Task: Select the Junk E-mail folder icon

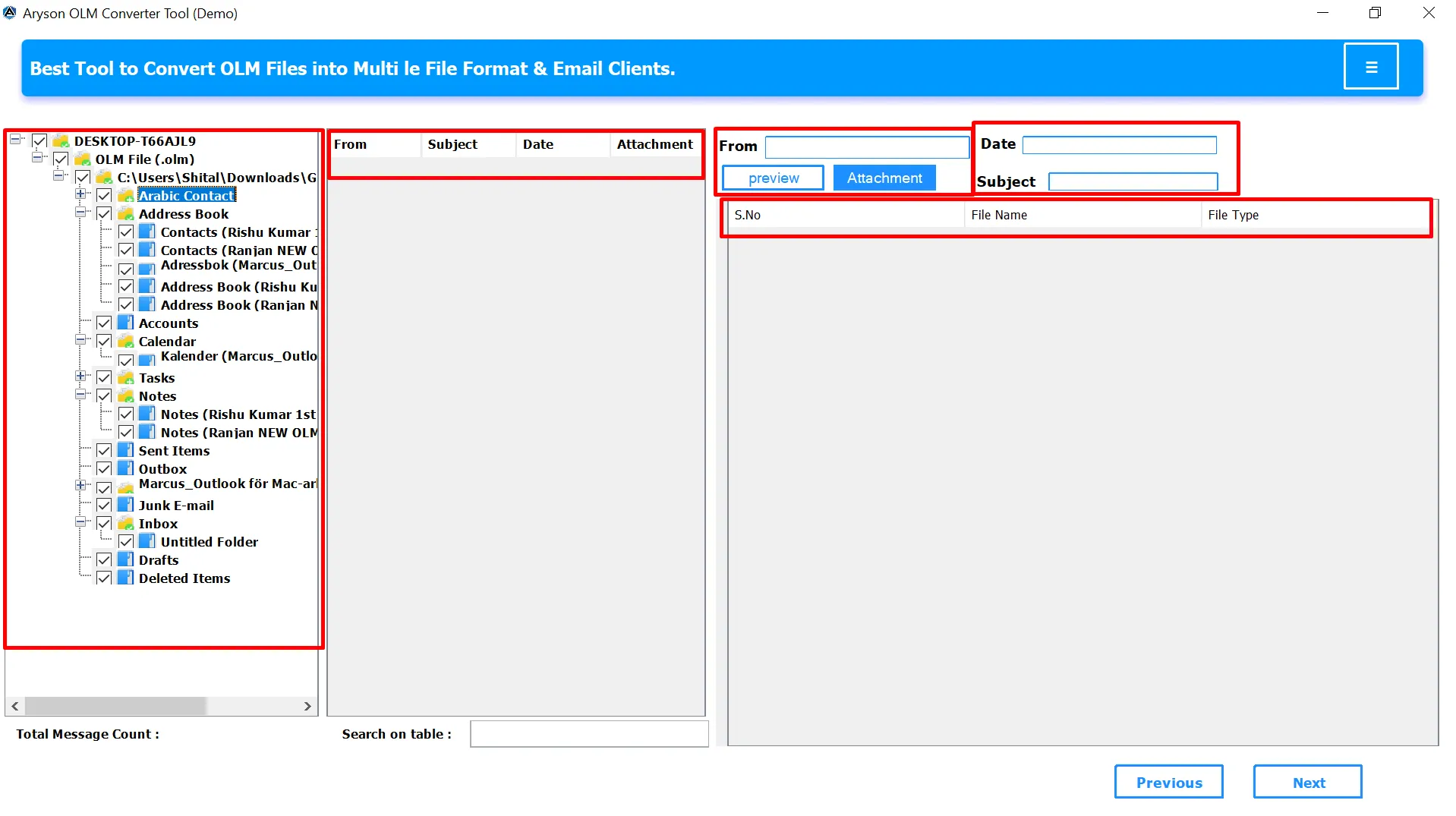Action: coord(126,505)
